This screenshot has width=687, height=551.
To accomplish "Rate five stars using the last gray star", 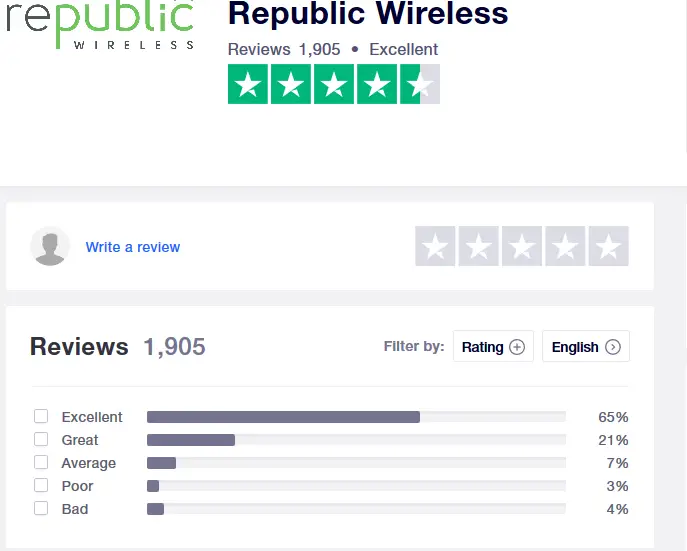I will 609,246.
